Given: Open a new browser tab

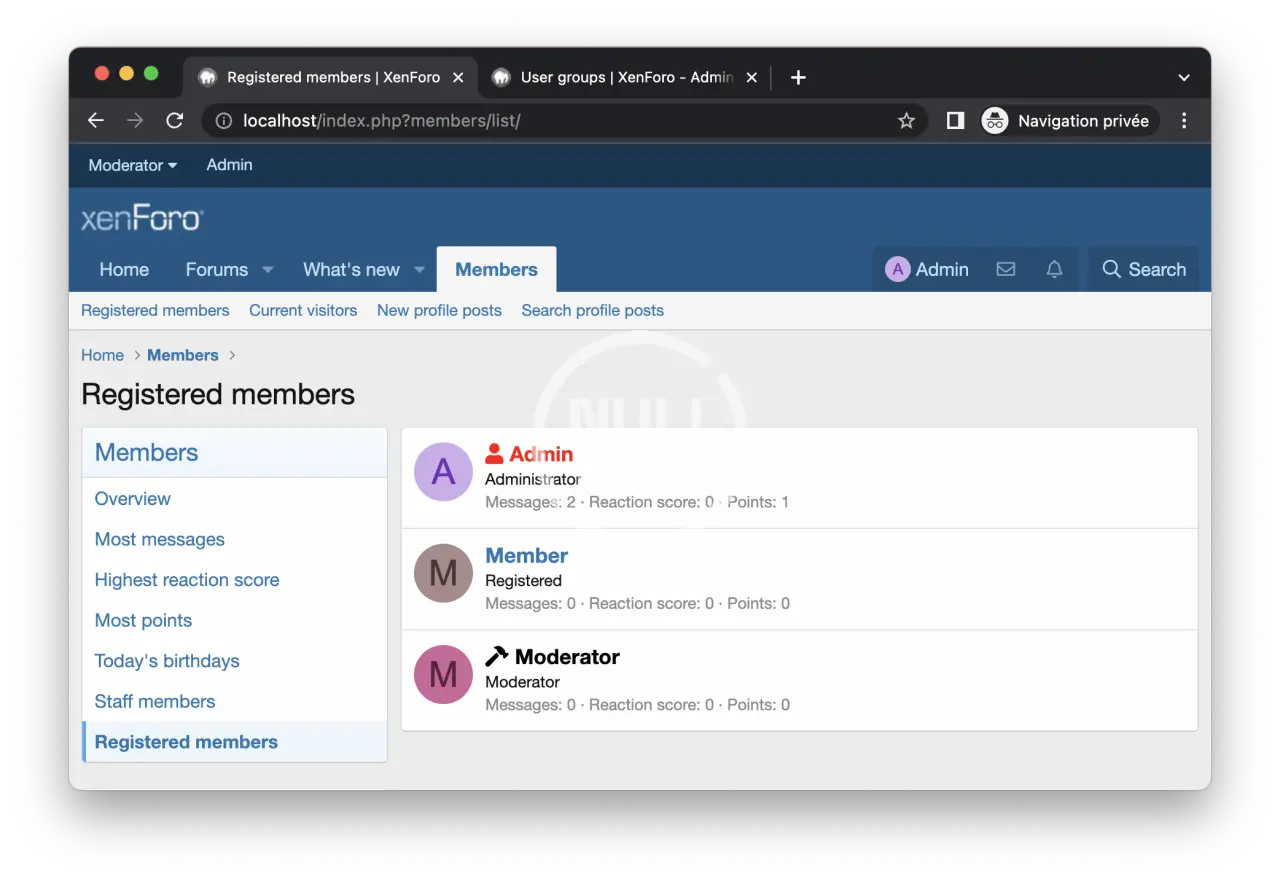Looking at the screenshot, I should [798, 78].
